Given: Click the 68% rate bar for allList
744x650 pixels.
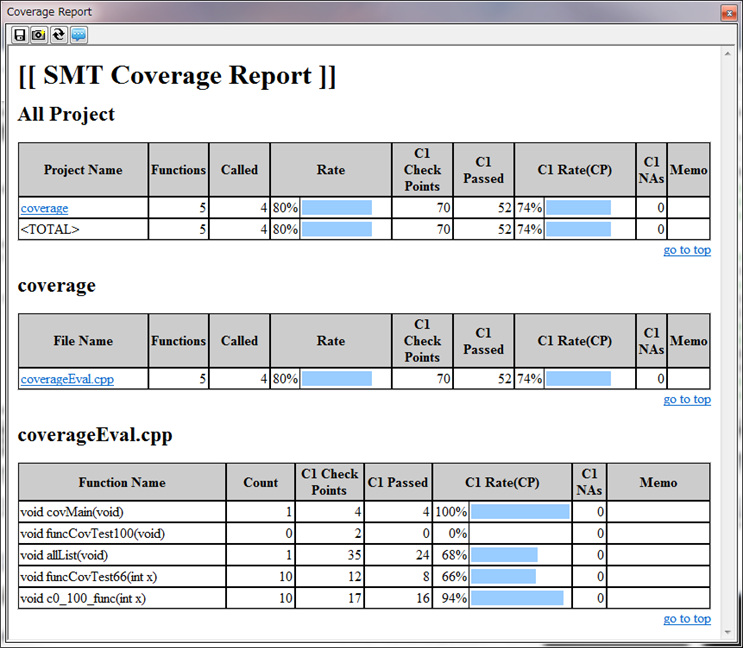Looking at the screenshot, I should pyautogui.click(x=504, y=555).
